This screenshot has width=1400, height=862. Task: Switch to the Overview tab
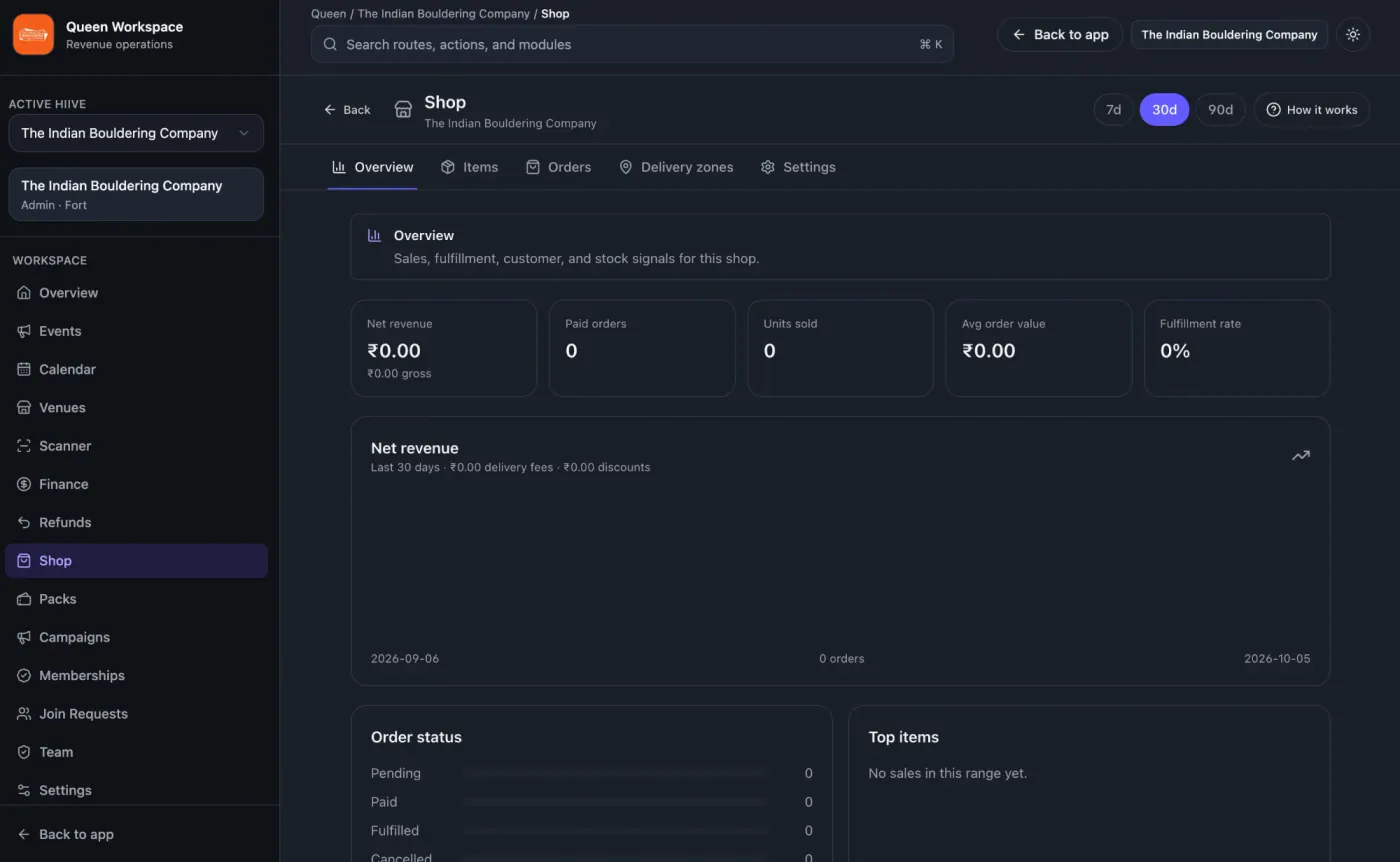tap(372, 167)
